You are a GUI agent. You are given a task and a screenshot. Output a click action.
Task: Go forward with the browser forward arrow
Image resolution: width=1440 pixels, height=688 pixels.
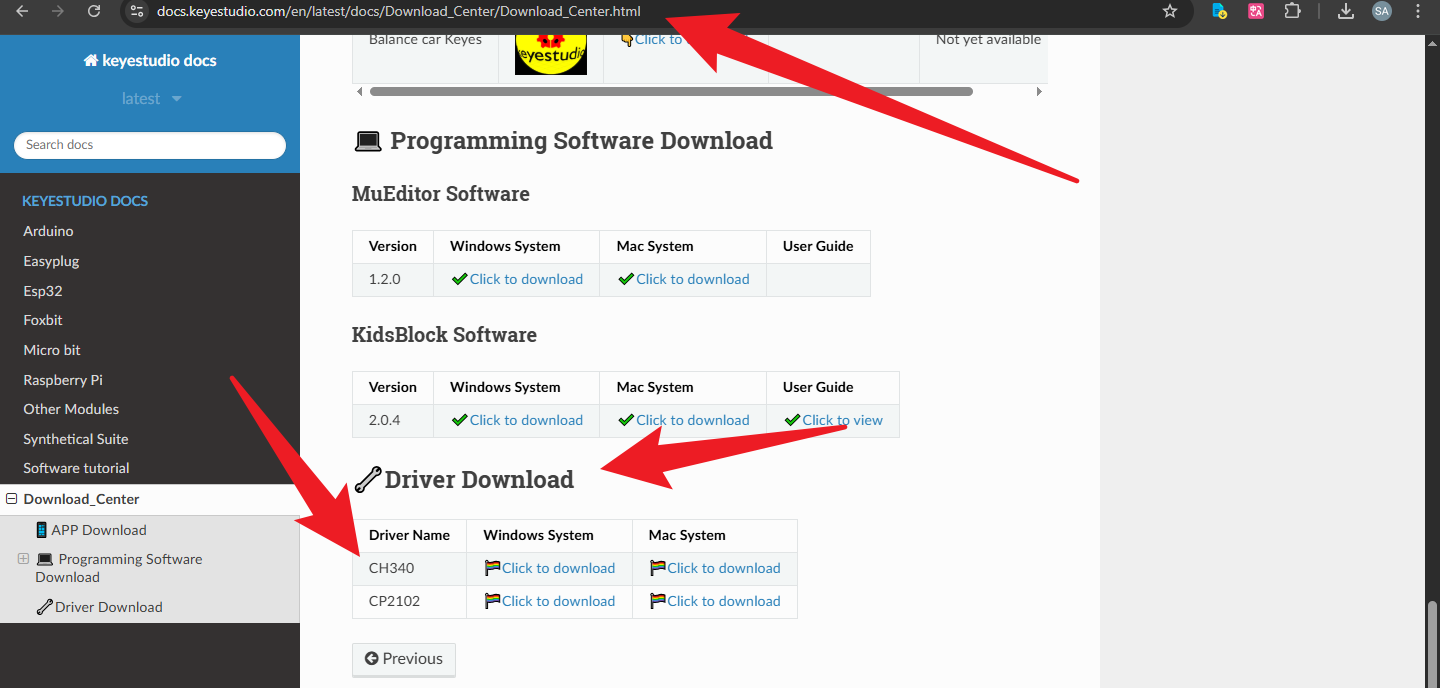click(x=58, y=11)
